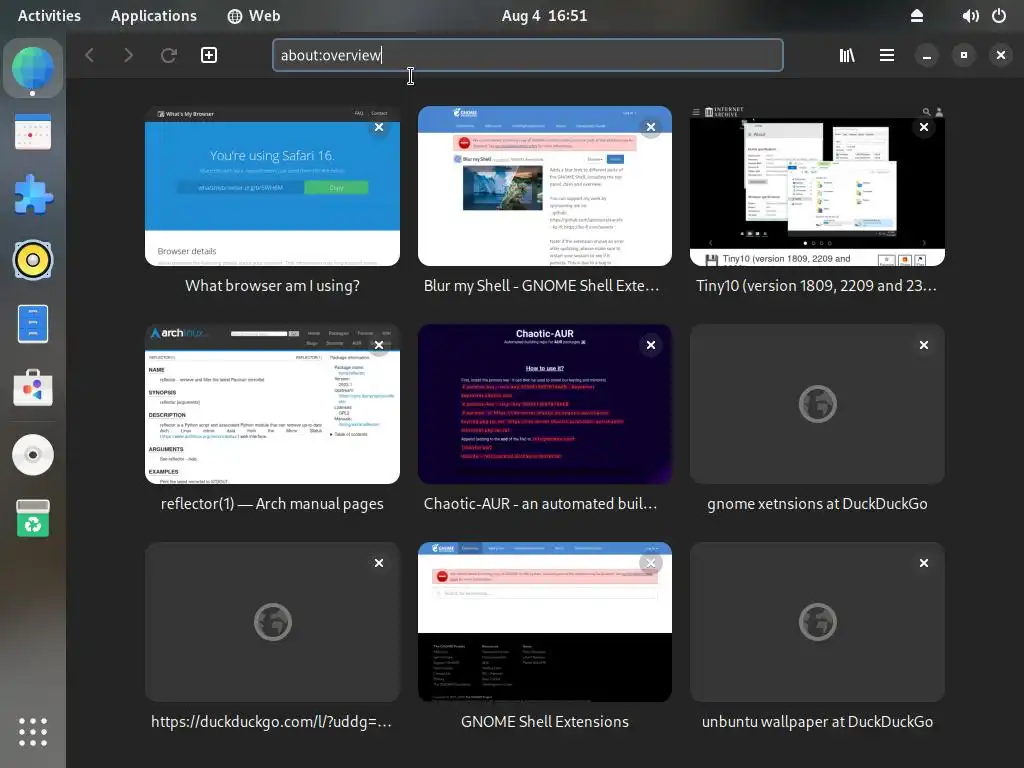
Task: Click the 'Blur my Shell - GNOME Shell Exte…' title
Action: point(541,286)
